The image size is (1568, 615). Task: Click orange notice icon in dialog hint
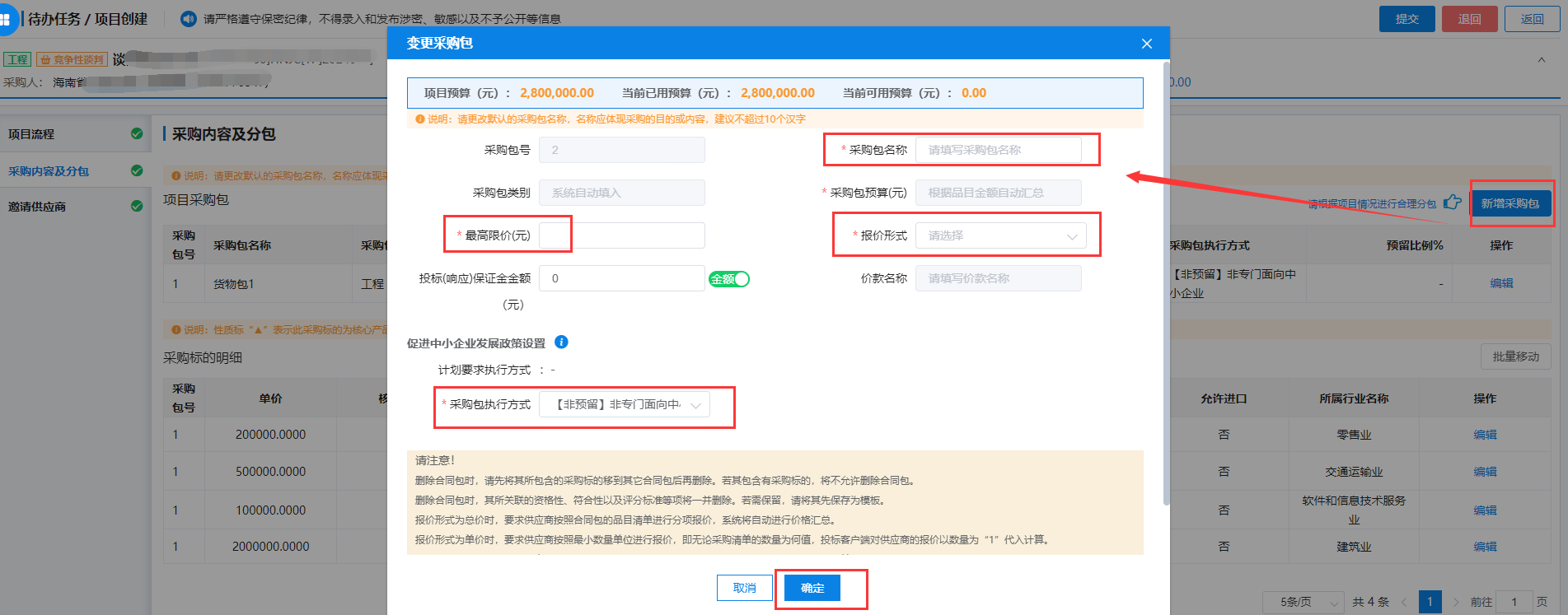(419, 119)
